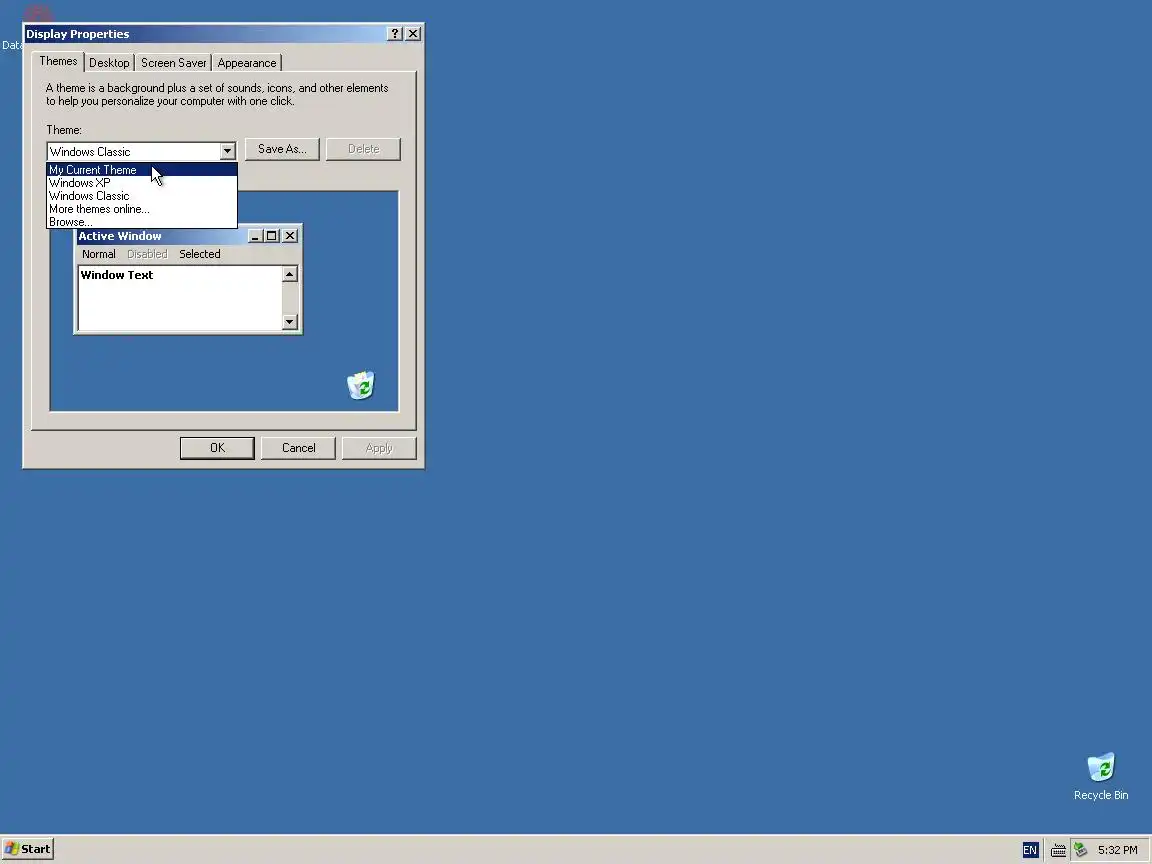Click the Recycle Bin in theme preview
Viewport: 1152px width, 864px height.
(361, 385)
